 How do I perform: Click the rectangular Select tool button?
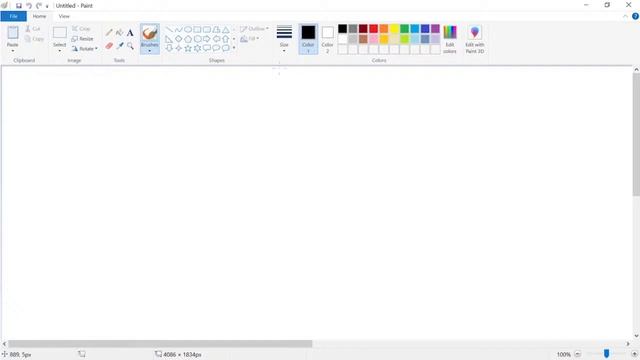click(x=60, y=33)
